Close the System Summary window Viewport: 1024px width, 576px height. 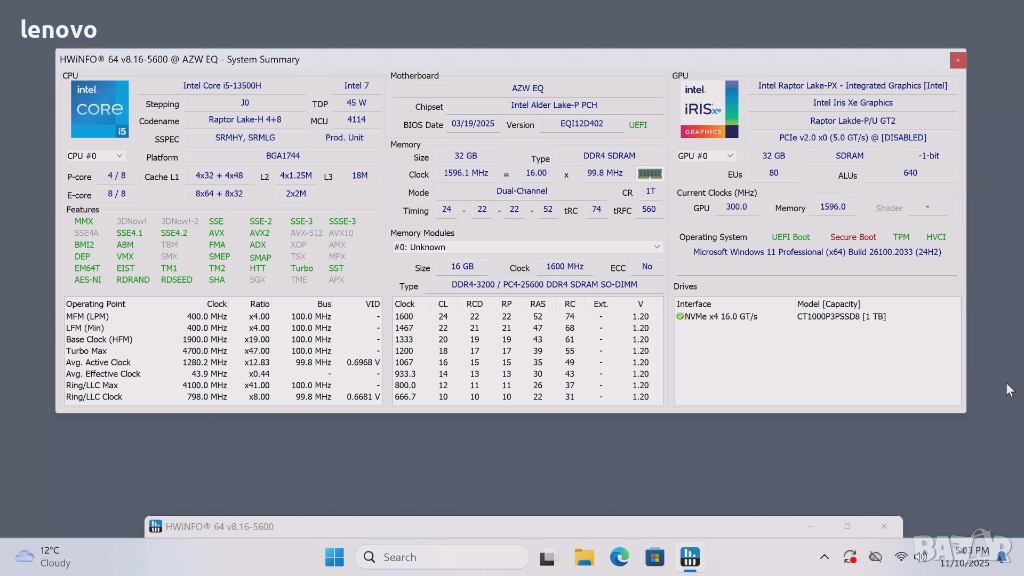pyautogui.click(x=957, y=60)
